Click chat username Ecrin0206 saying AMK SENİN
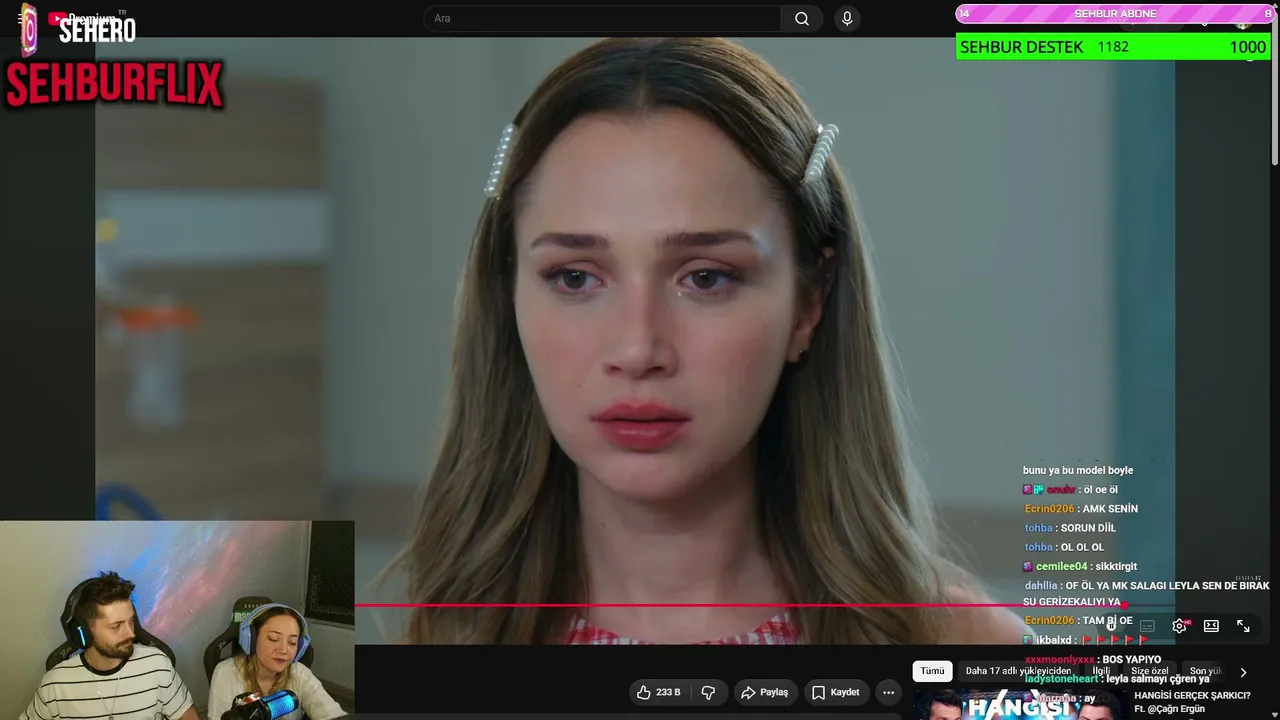1280x720 pixels. click(1049, 509)
